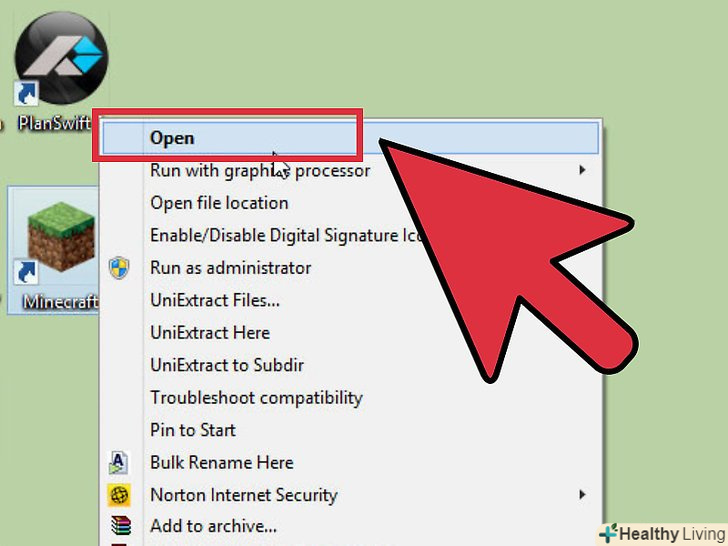Choose Open file location
Screen dimensions: 728x546
[x=219, y=203]
